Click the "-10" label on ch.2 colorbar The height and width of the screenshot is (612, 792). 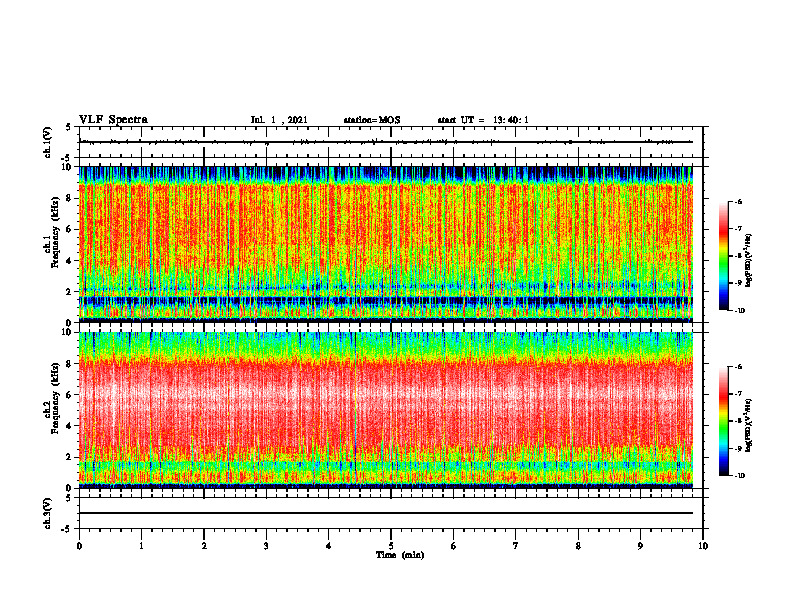coord(739,476)
